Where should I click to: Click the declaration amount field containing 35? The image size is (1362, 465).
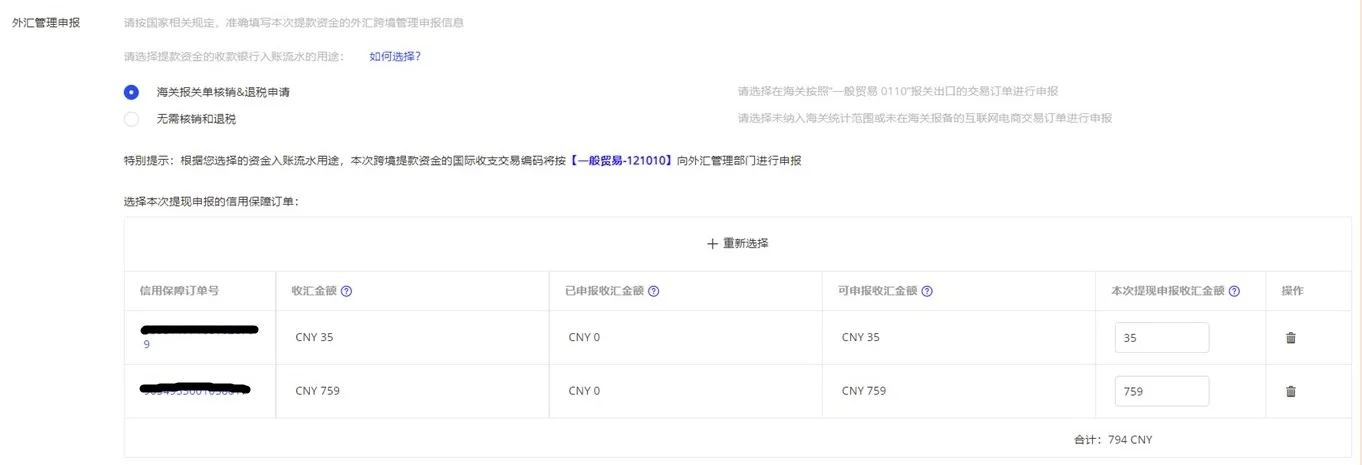click(x=1161, y=338)
